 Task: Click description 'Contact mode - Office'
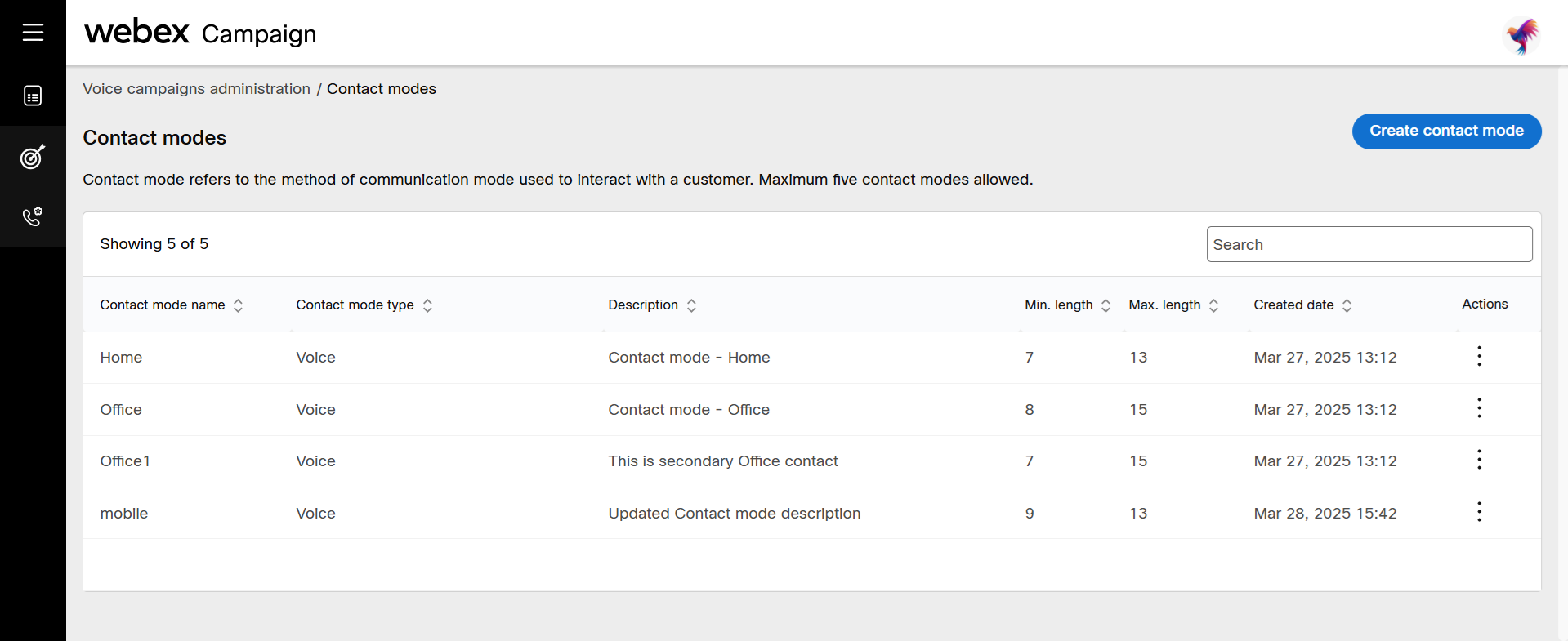[x=689, y=410]
